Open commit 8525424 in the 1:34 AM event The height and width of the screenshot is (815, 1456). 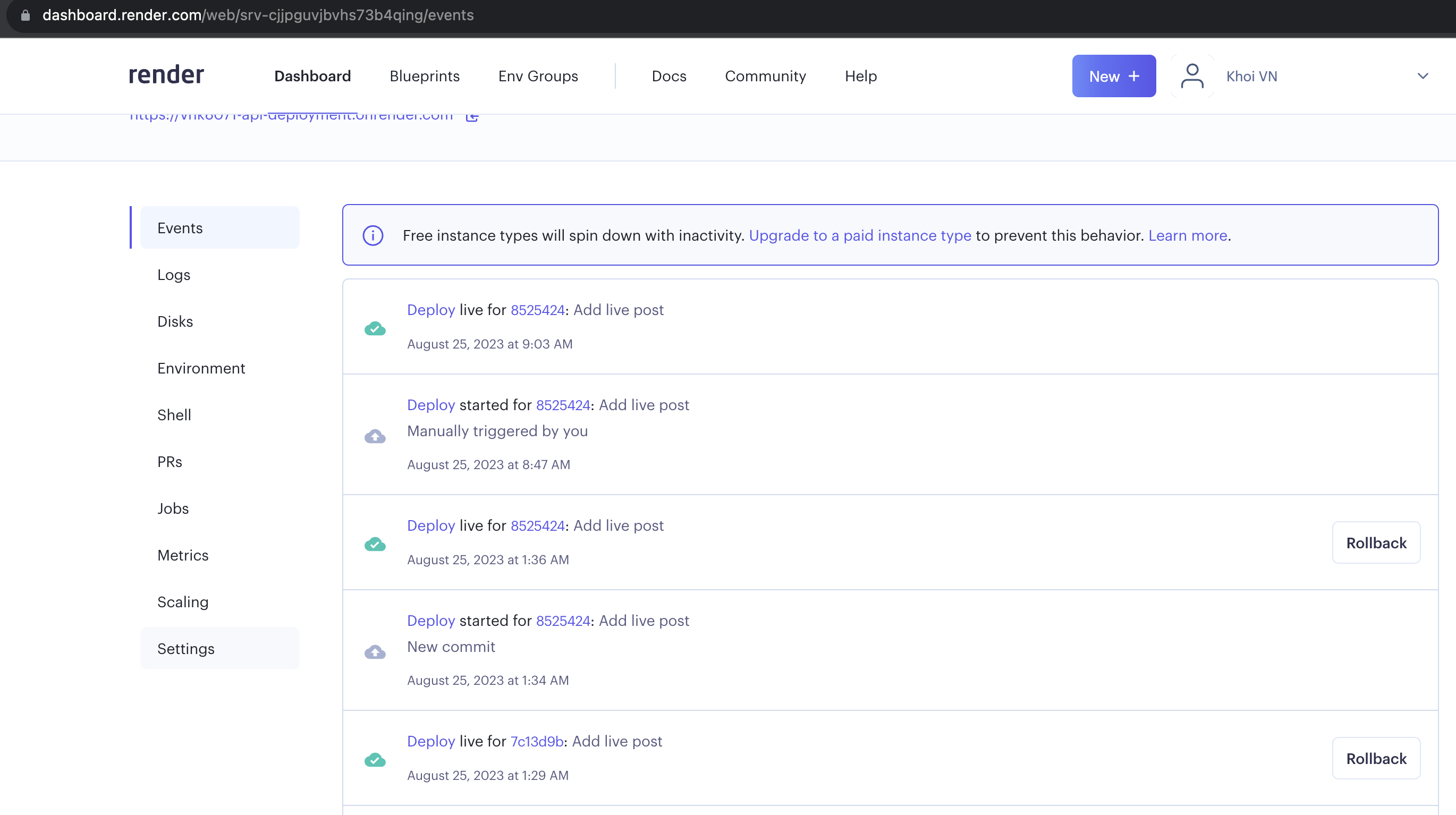[x=563, y=620]
